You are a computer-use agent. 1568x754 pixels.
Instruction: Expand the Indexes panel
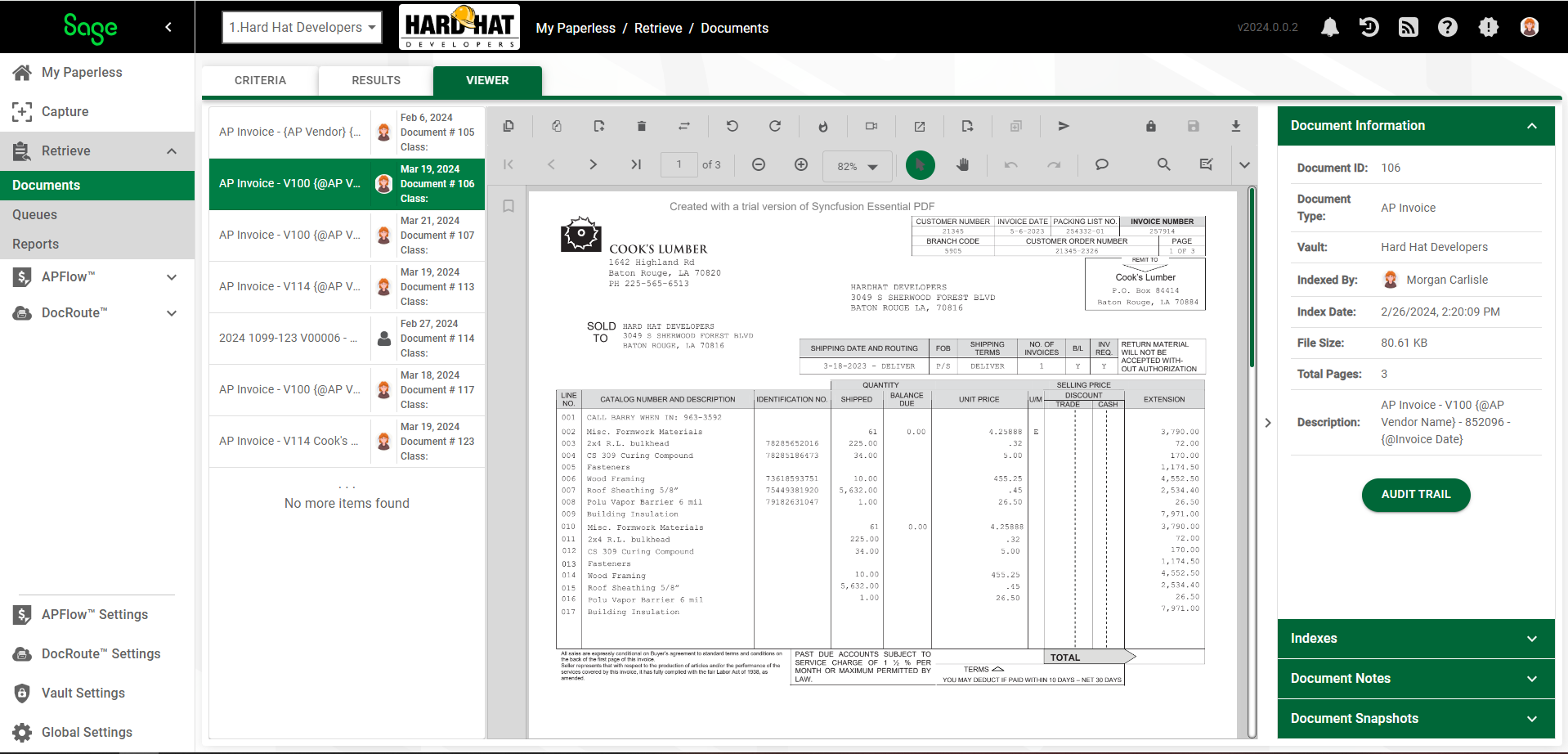(1416, 639)
